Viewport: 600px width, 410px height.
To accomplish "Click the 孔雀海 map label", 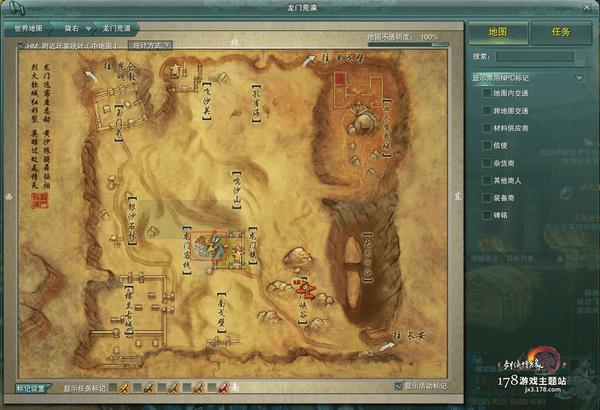I will [x=256, y=104].
